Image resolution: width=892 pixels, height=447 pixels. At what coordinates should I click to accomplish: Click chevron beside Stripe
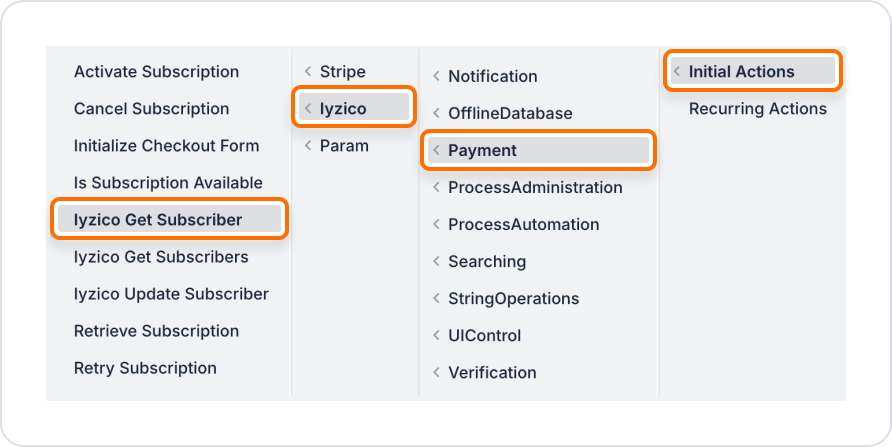(x=308, y=72)
